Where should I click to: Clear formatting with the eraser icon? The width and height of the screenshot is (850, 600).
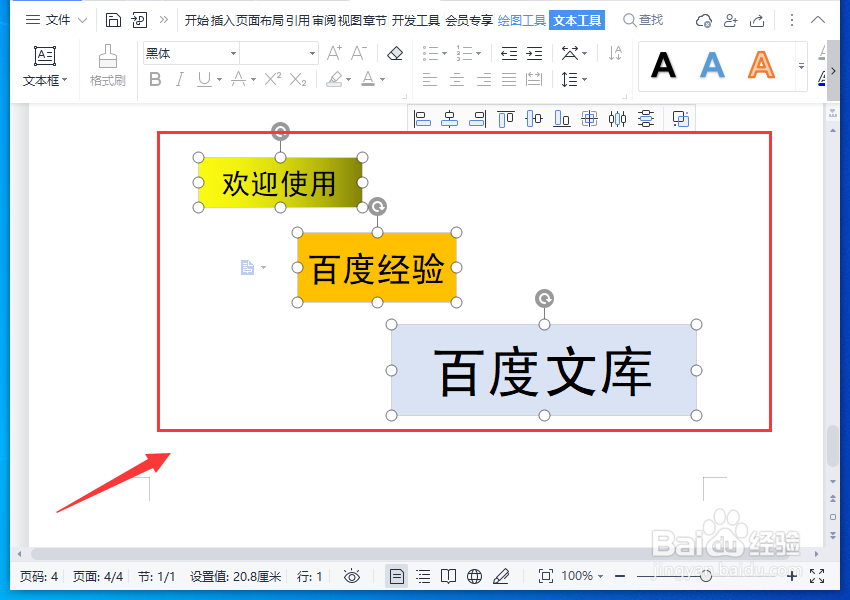pyautogui.click(x=395, y=53)
